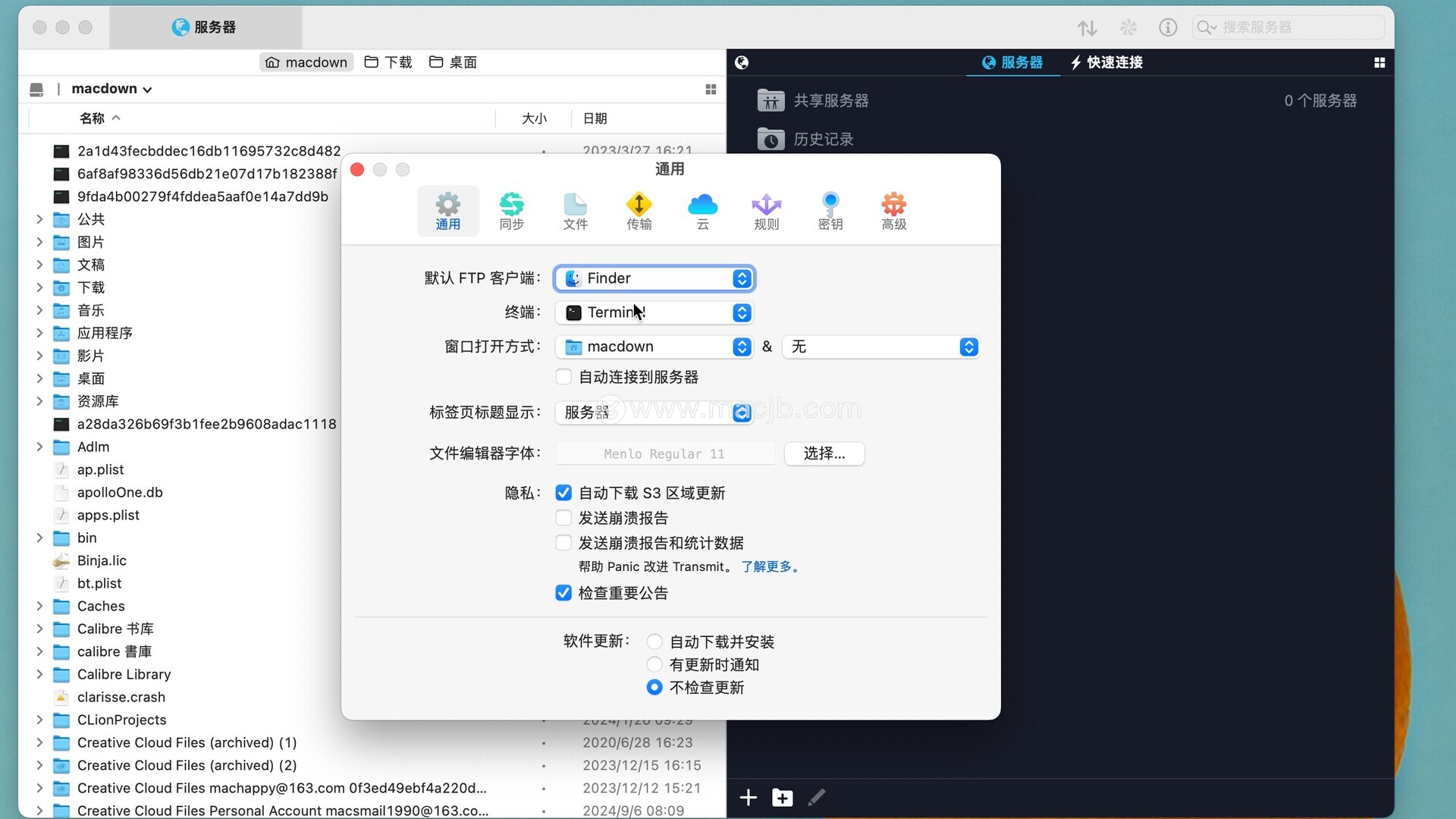Image resolution: width=1456 pixels, height=819 pixels.
Task: Open the 历史记录 folder
Action: coord(805,139)
